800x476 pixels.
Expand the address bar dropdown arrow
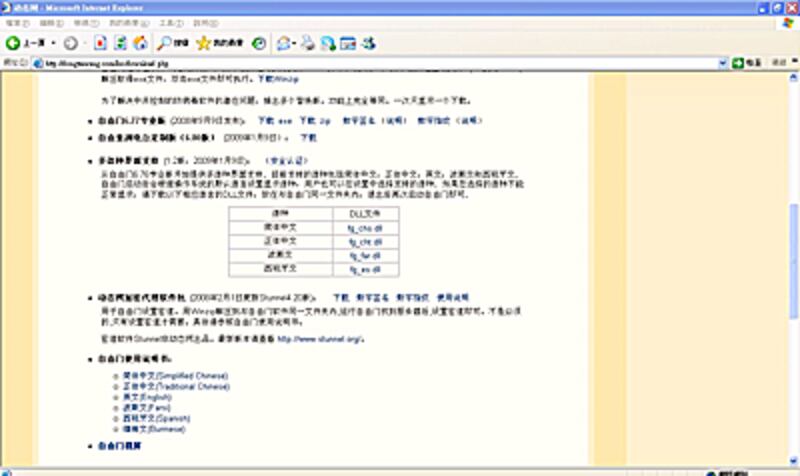click(x=722, y=63)
